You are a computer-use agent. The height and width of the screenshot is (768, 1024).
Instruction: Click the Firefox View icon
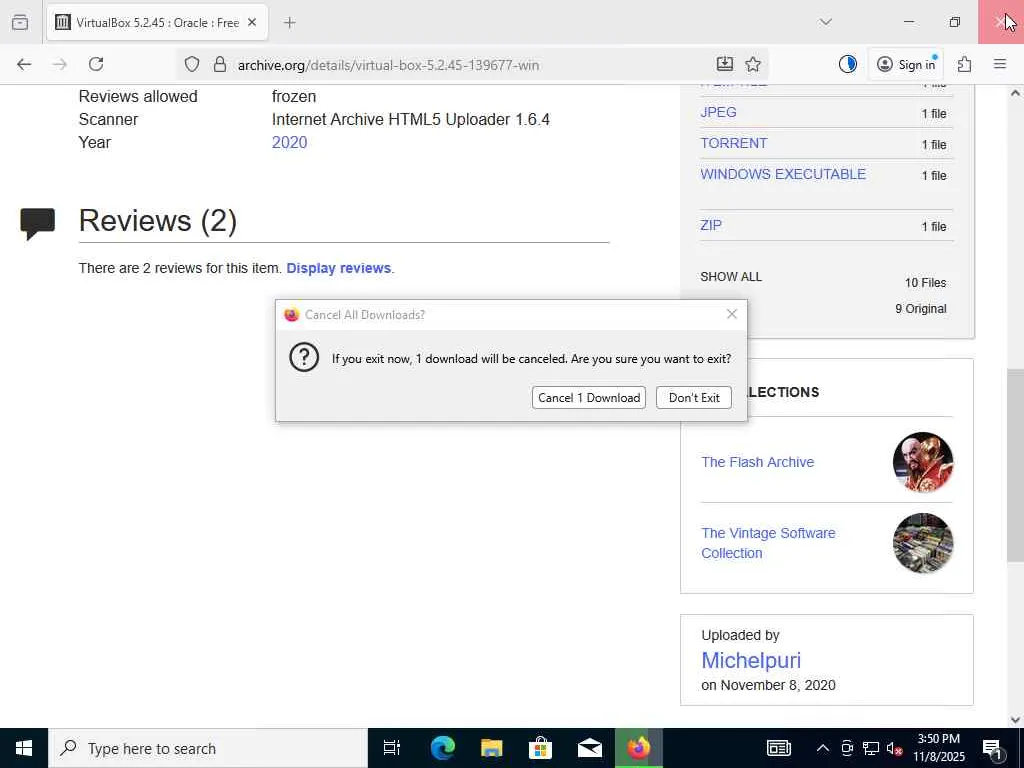[20, 22]
